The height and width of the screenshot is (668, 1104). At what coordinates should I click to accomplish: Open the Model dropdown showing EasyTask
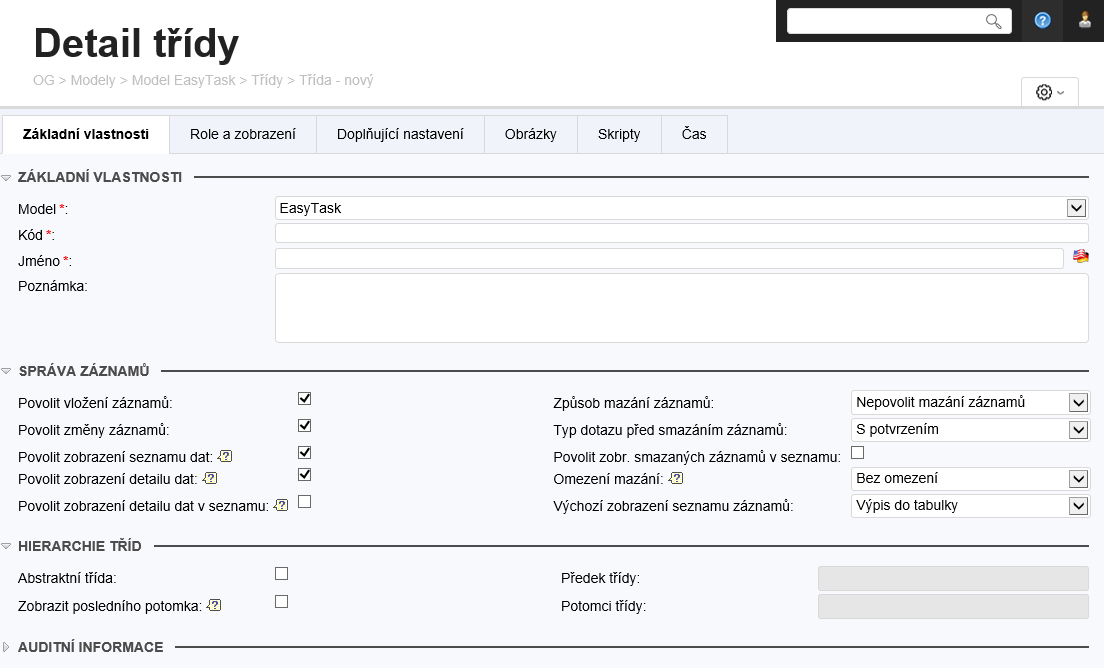(x=1076, y=208)
